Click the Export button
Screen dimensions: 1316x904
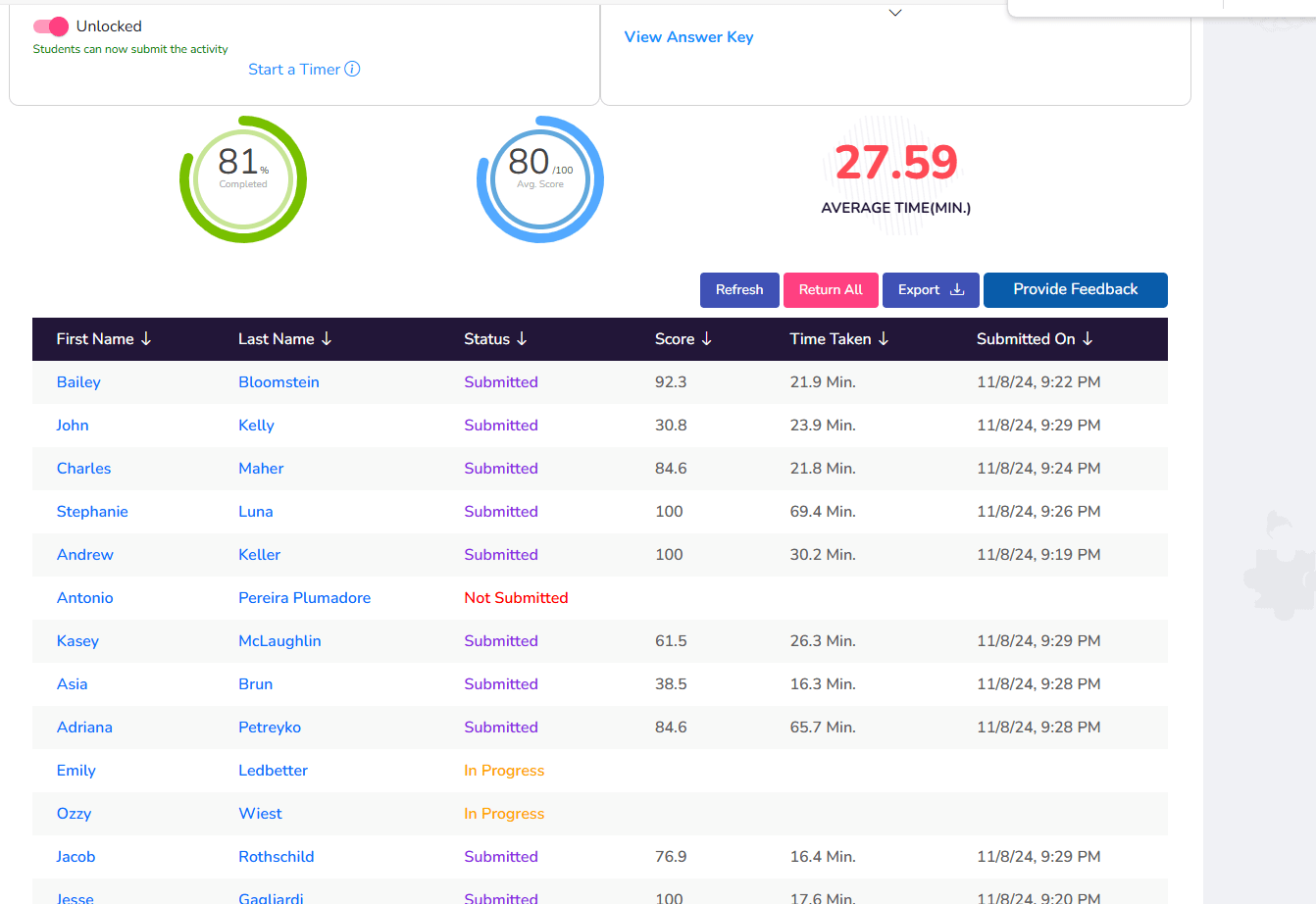(x=931, y=290)
